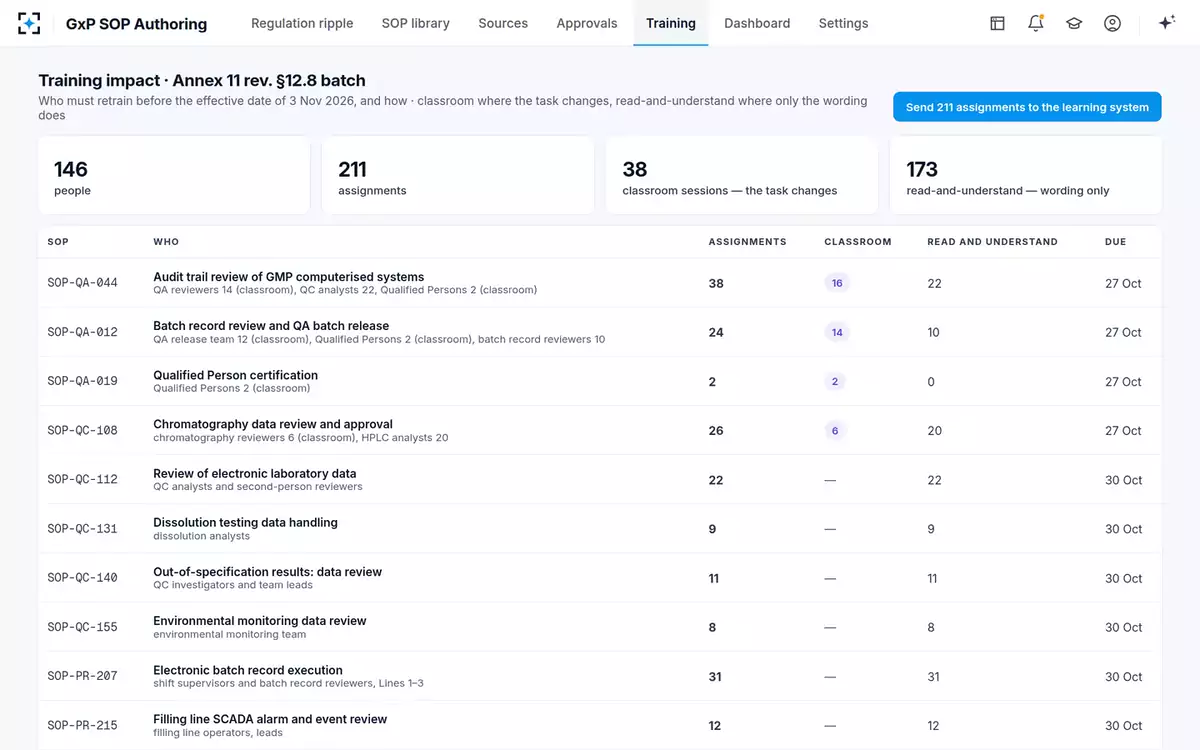This screenshot has width=1200, height=750.
Task: Click assignments count 31 in SOP-PR-207 row
Action: coord(715,676)
